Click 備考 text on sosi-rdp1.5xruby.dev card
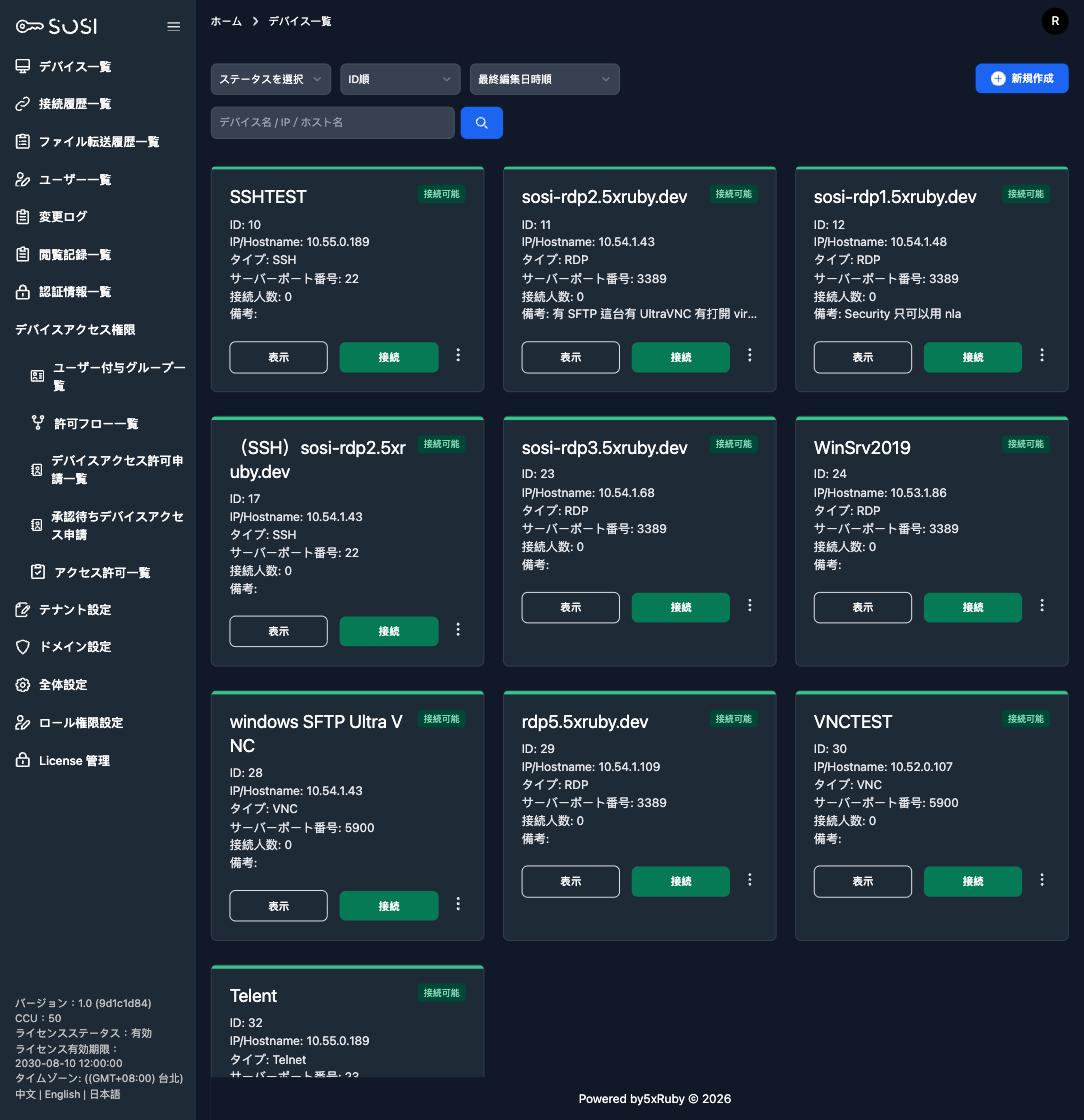Image resolution: width=1084 pixels, height=1120 pixels. (887, 314)
